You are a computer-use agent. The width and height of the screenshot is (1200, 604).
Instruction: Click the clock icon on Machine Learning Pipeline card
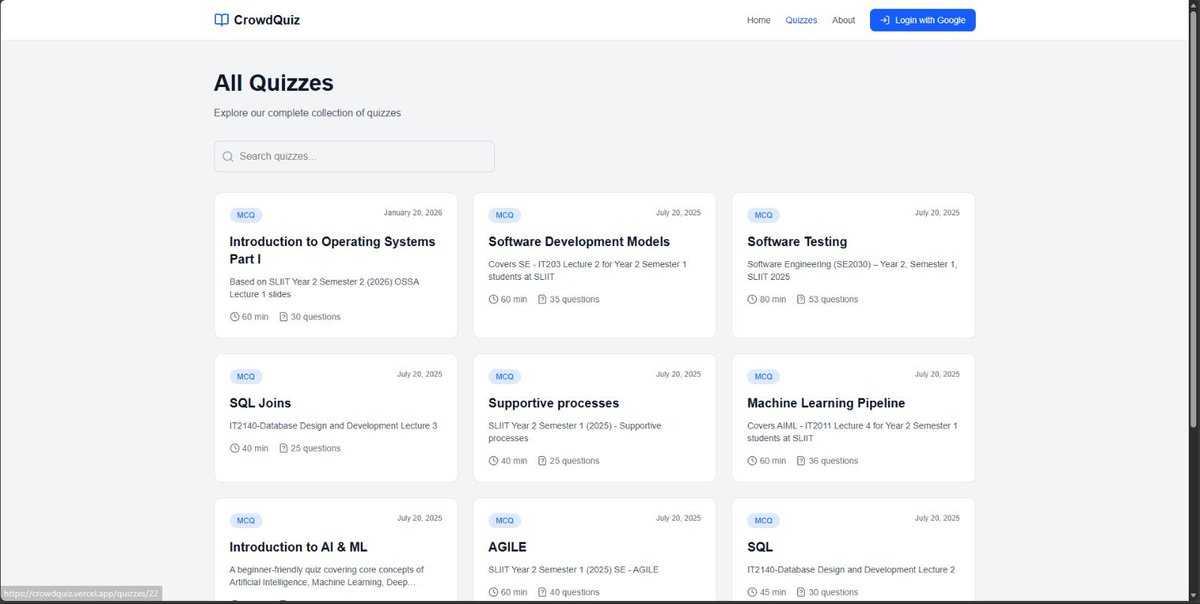(752, 461)
